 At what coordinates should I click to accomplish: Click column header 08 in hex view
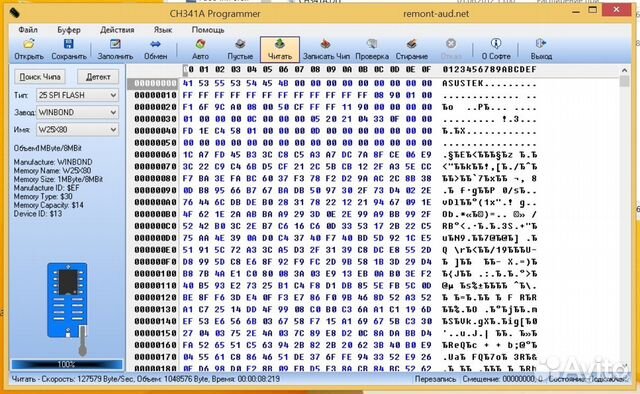(x=315, y=69)
